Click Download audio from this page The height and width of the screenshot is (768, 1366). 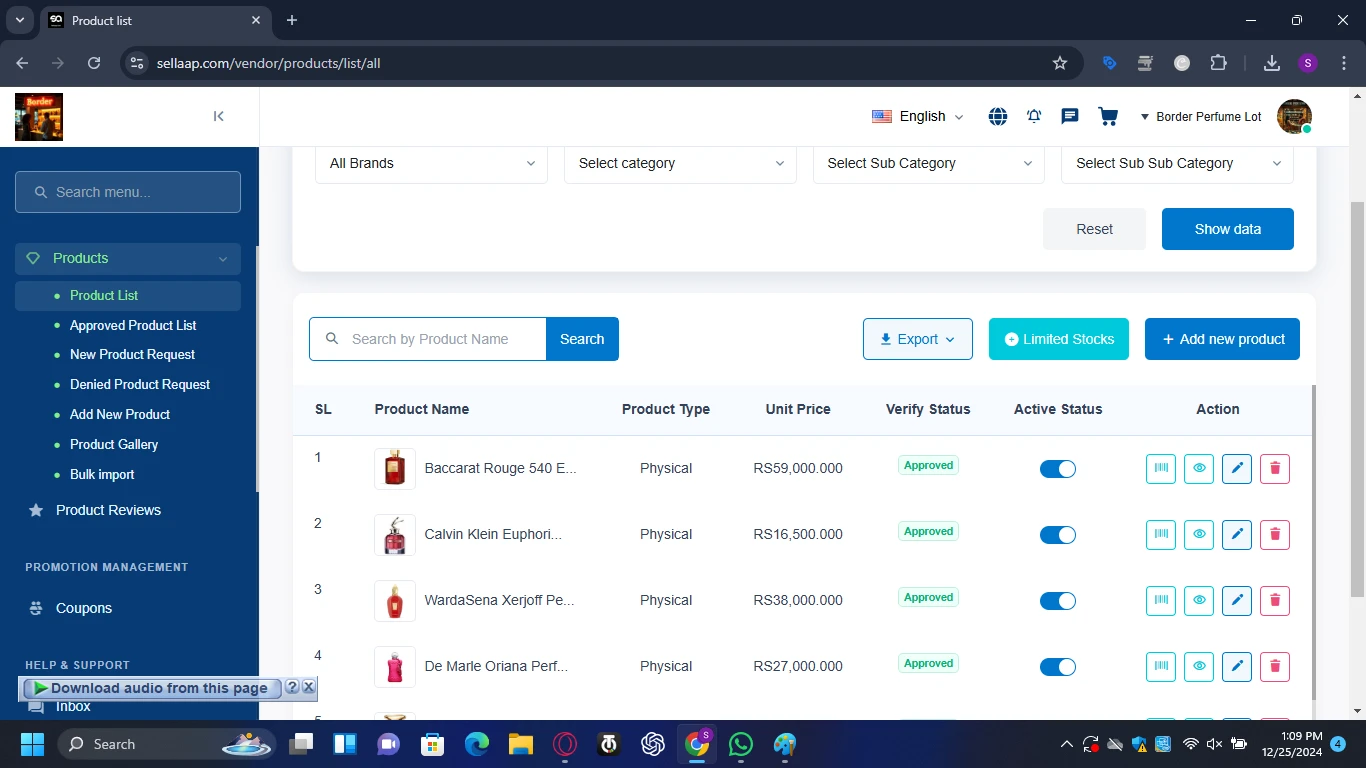coord(152,688)
